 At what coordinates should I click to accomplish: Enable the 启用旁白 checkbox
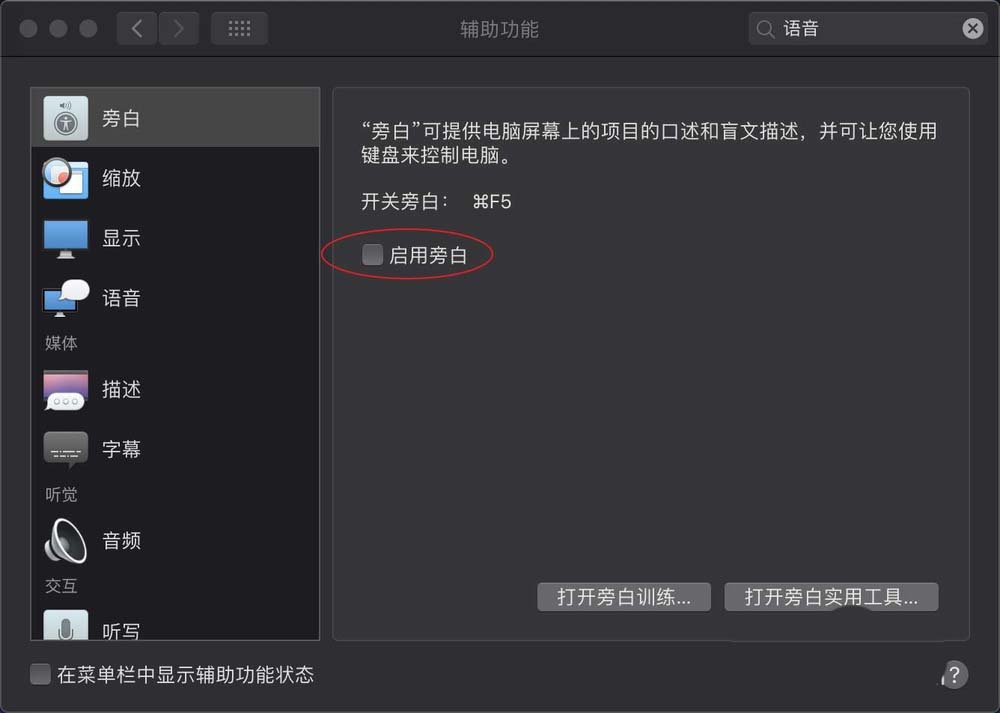[x=372, y=254]
